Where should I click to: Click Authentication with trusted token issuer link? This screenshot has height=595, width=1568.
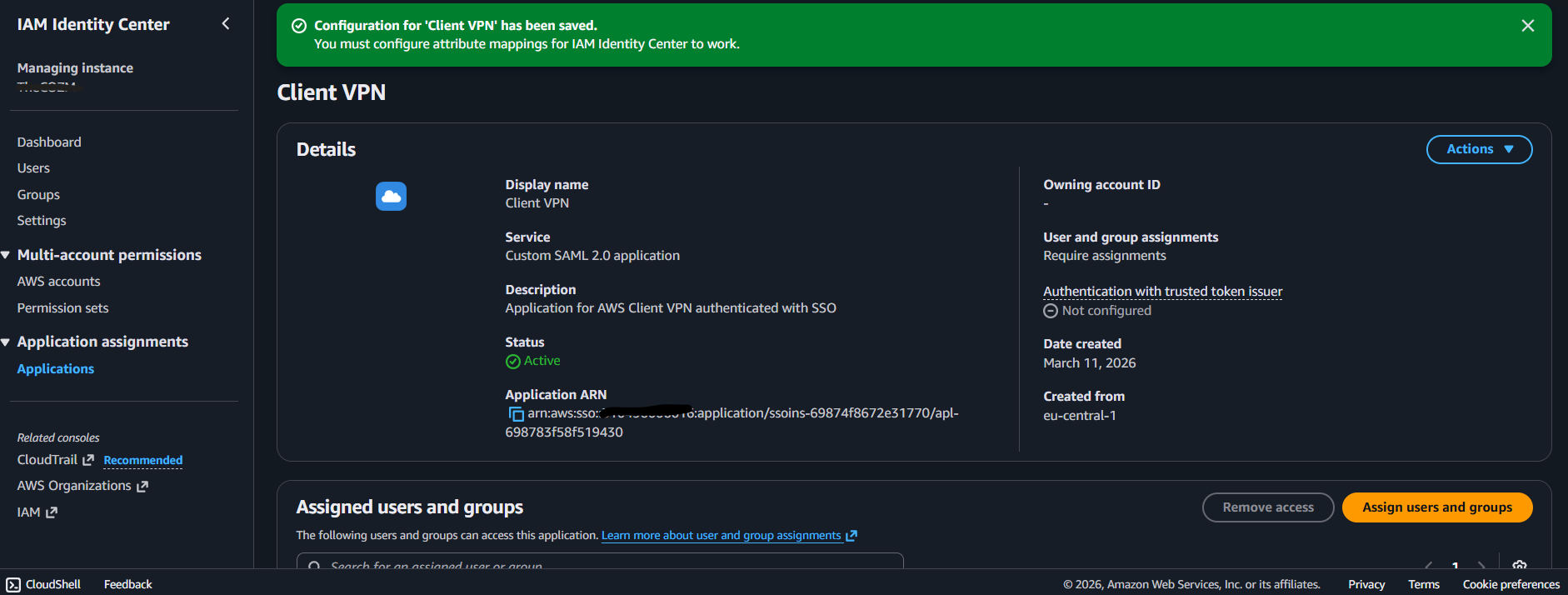[x=1162, y=292]
